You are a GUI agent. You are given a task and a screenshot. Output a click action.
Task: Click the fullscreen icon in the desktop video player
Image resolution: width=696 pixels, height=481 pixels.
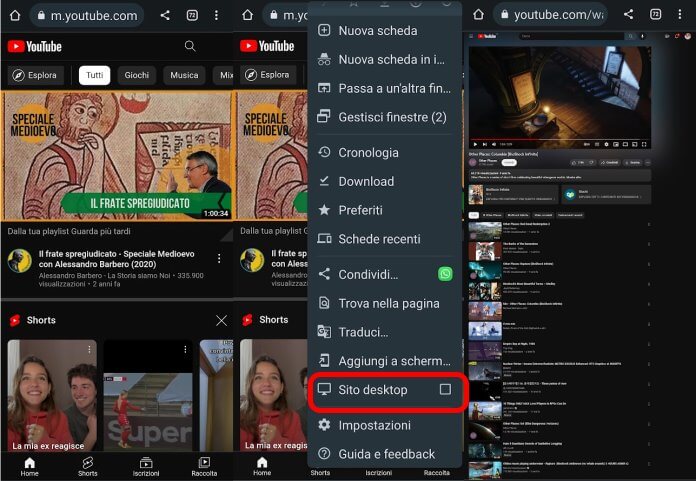coord(644,144)
